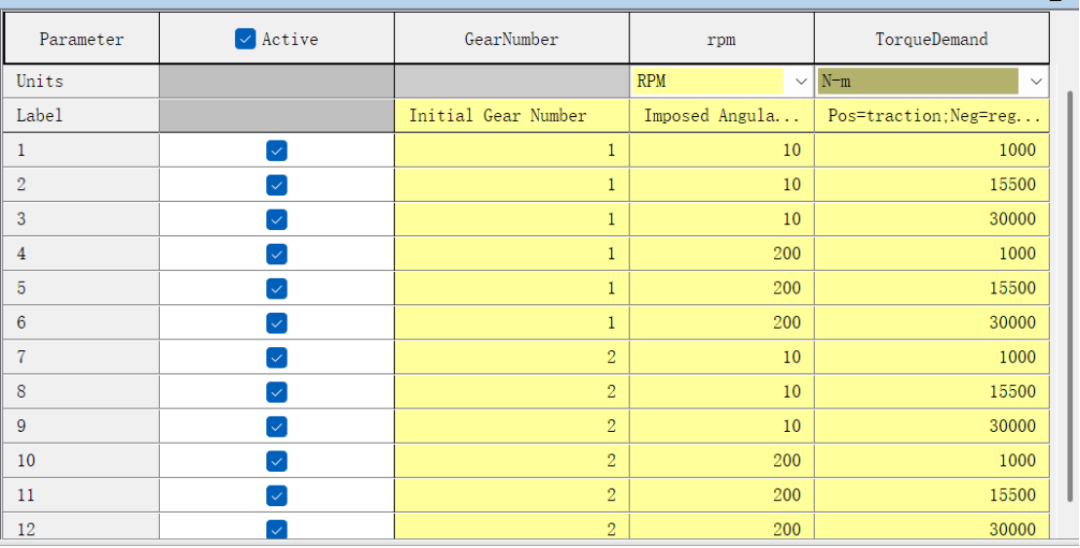Viewport: 1080px width, 548px height.
Task: Edit the Imposed Angula... label cell
Action: tap(721, 116)
